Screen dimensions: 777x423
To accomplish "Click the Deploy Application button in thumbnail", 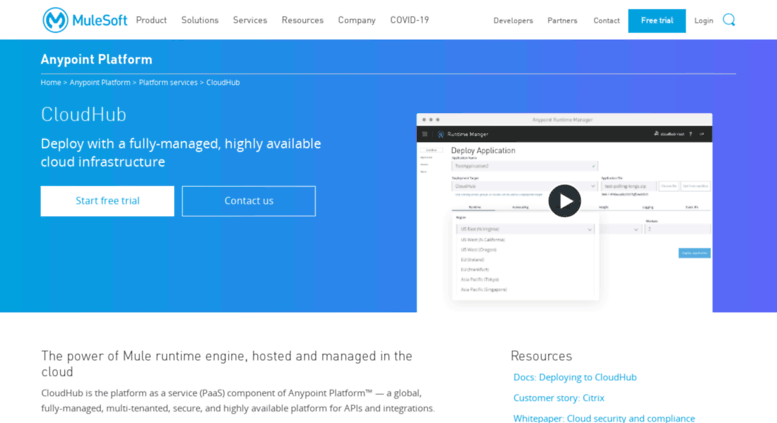I will point(694,253).
